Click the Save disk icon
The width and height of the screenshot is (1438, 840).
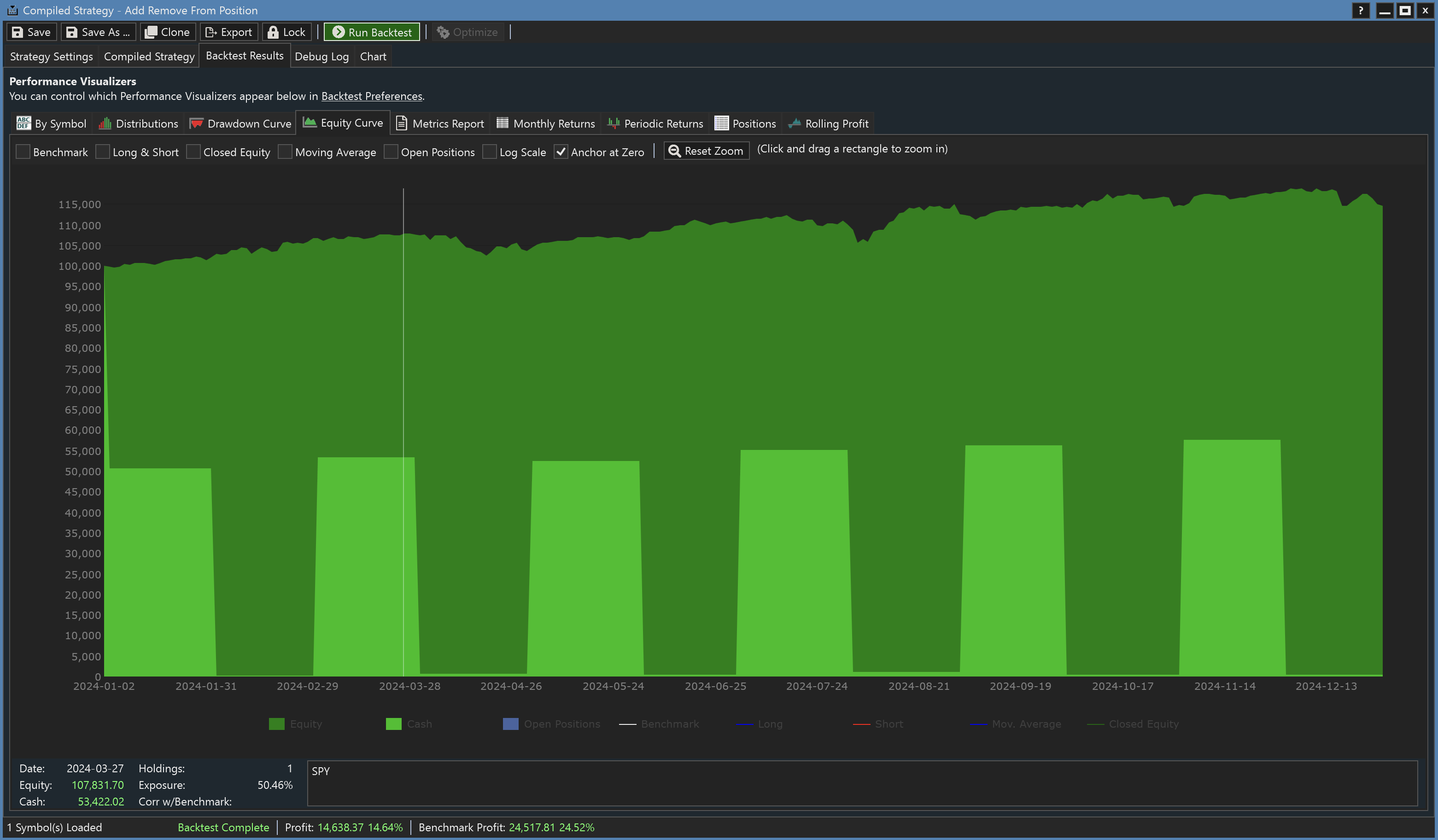click(18, 33)
